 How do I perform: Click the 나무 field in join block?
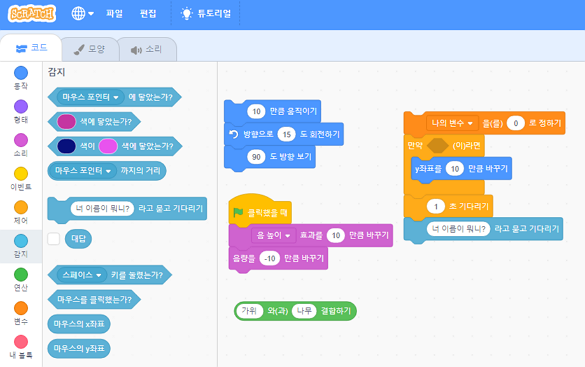click(304, 311)
